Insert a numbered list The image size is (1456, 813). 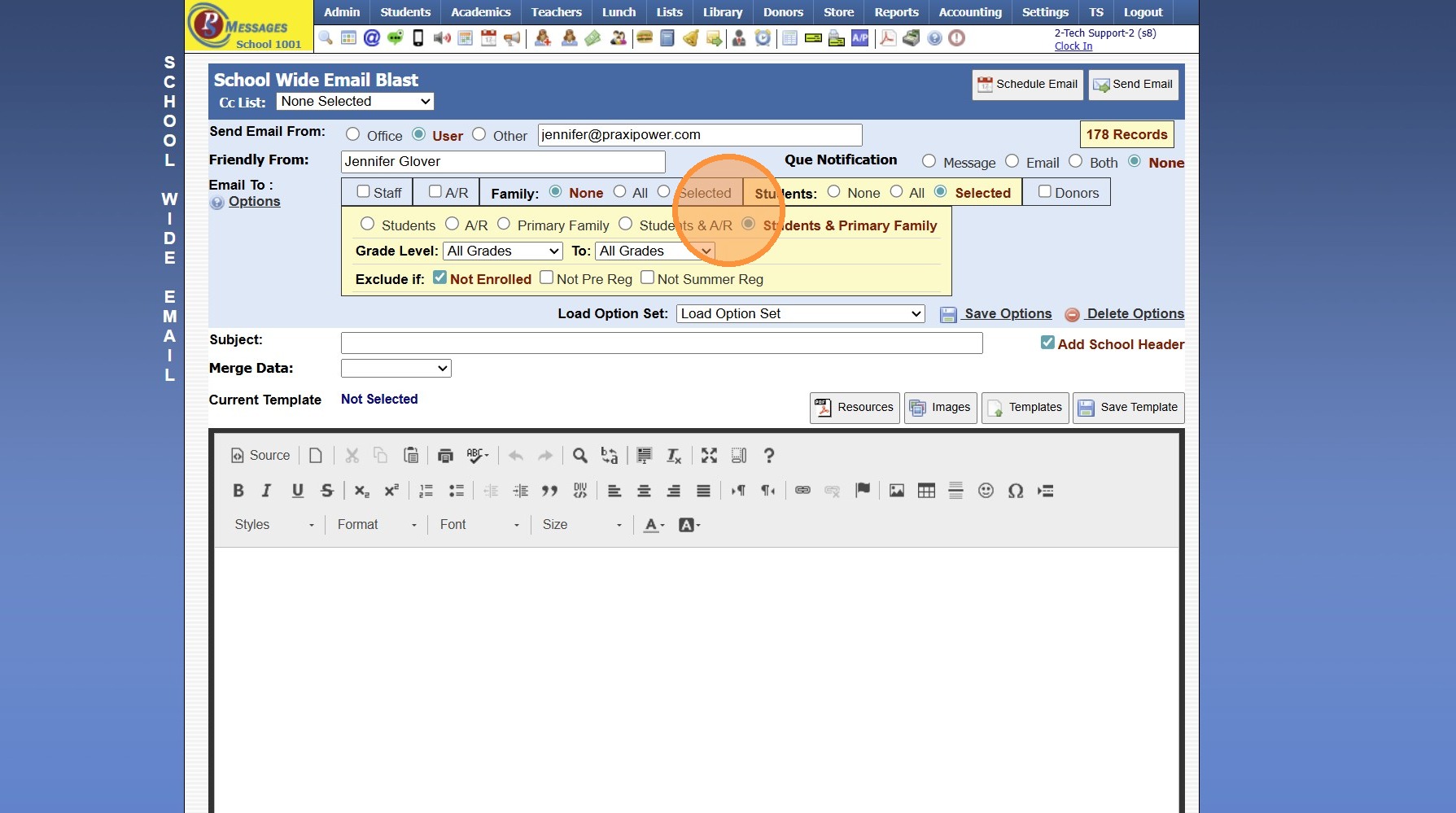tap(426, 491)
